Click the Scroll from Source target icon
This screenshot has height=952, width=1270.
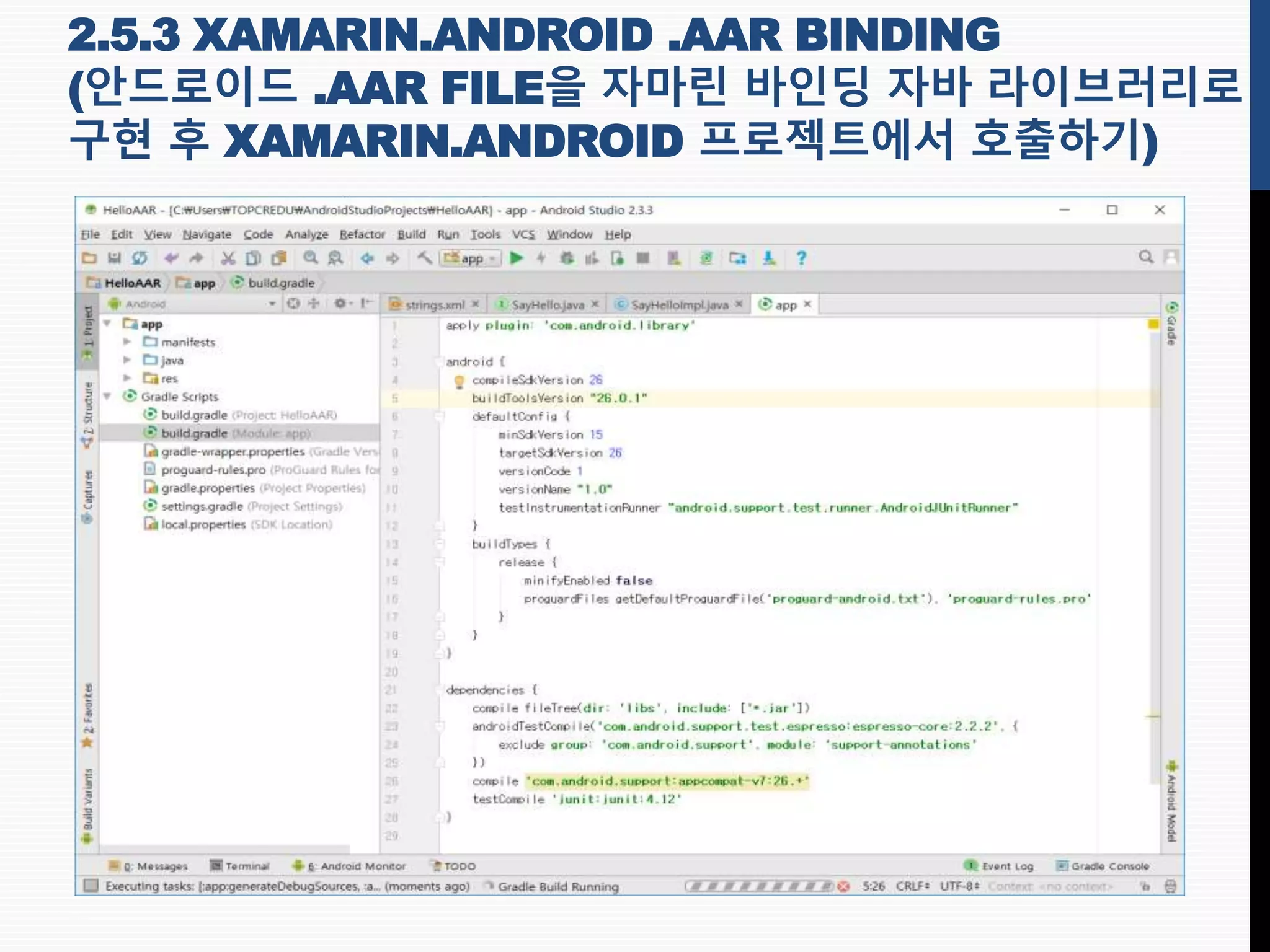pyautogui.click(x=294, y=303)
